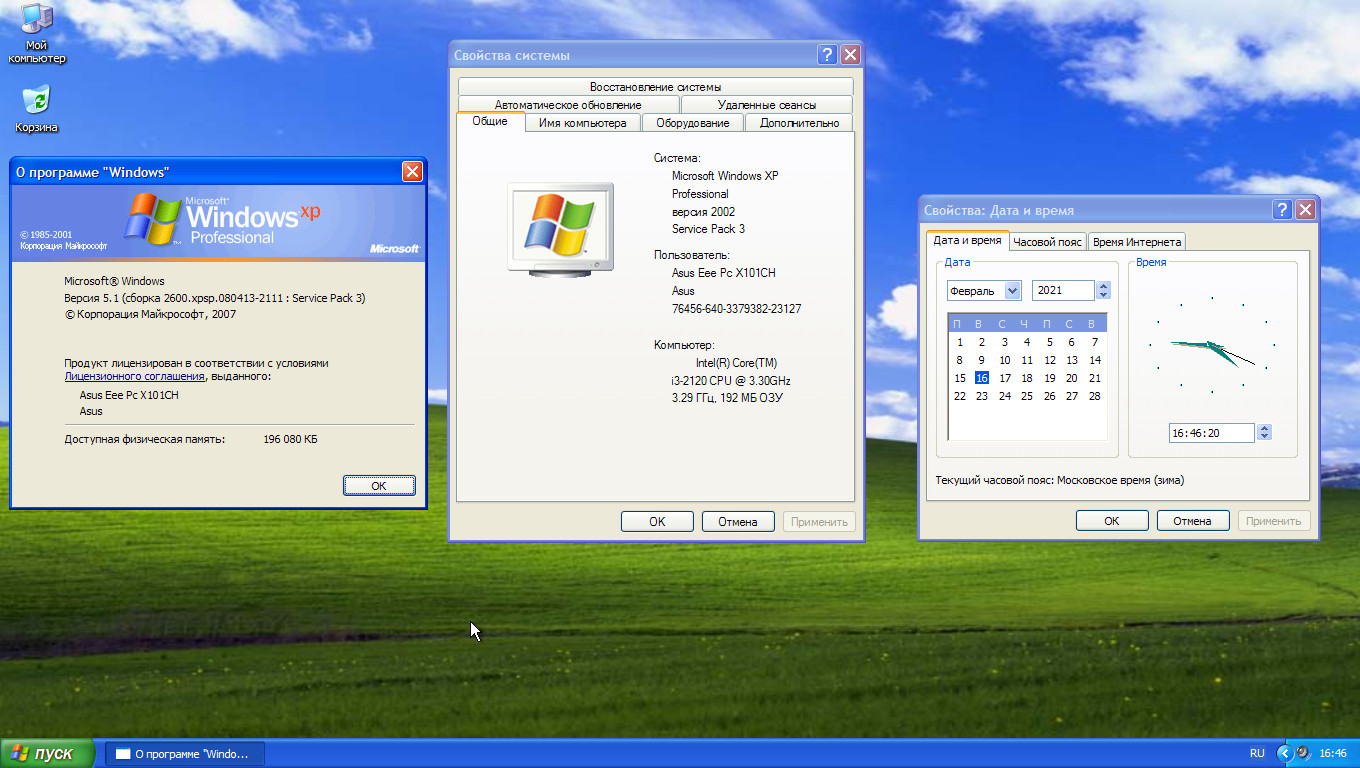Click the RU language indicator in the tray
This screenshot has height=768, width=1360.
pos(1257,753)
